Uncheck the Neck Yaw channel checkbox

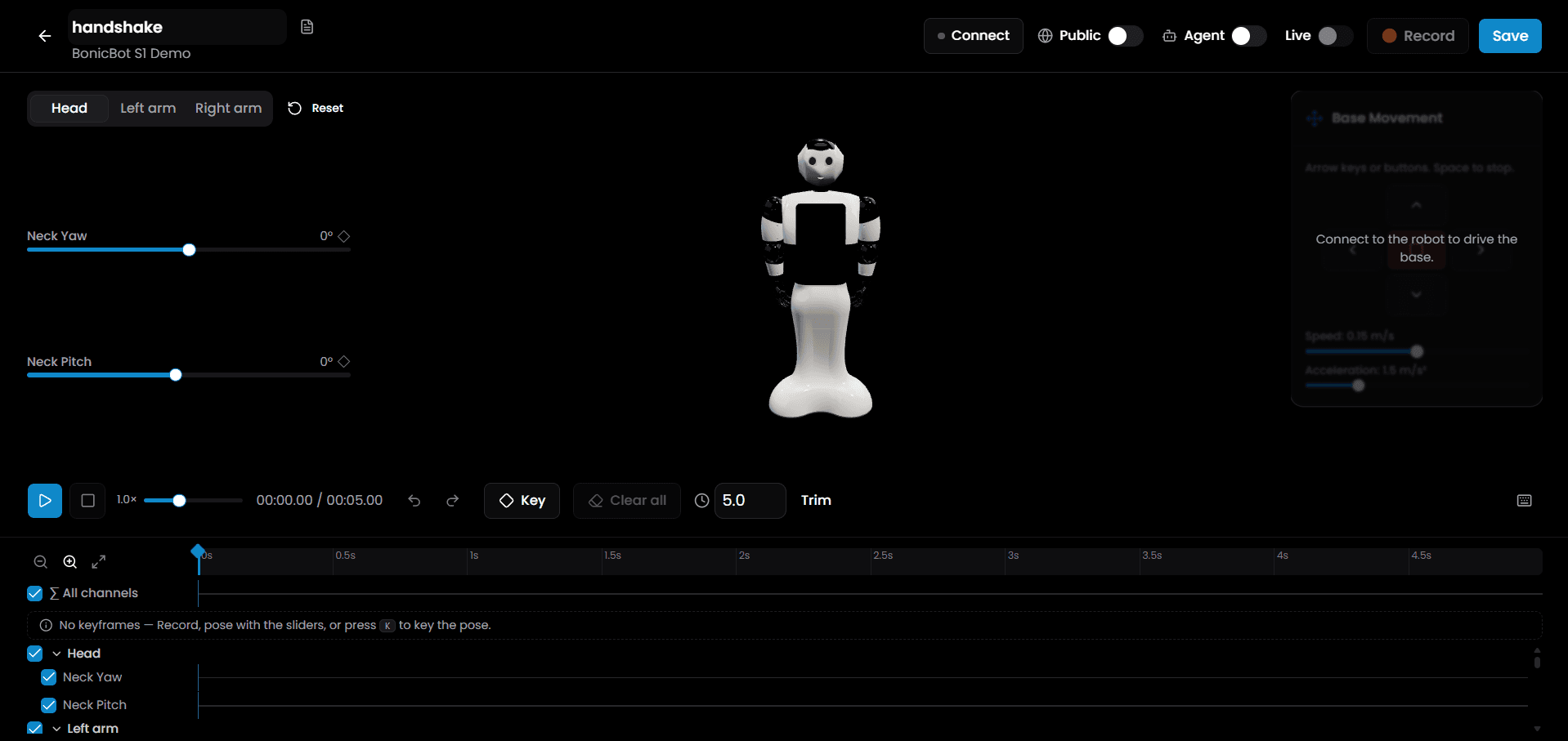pos(48,677)
